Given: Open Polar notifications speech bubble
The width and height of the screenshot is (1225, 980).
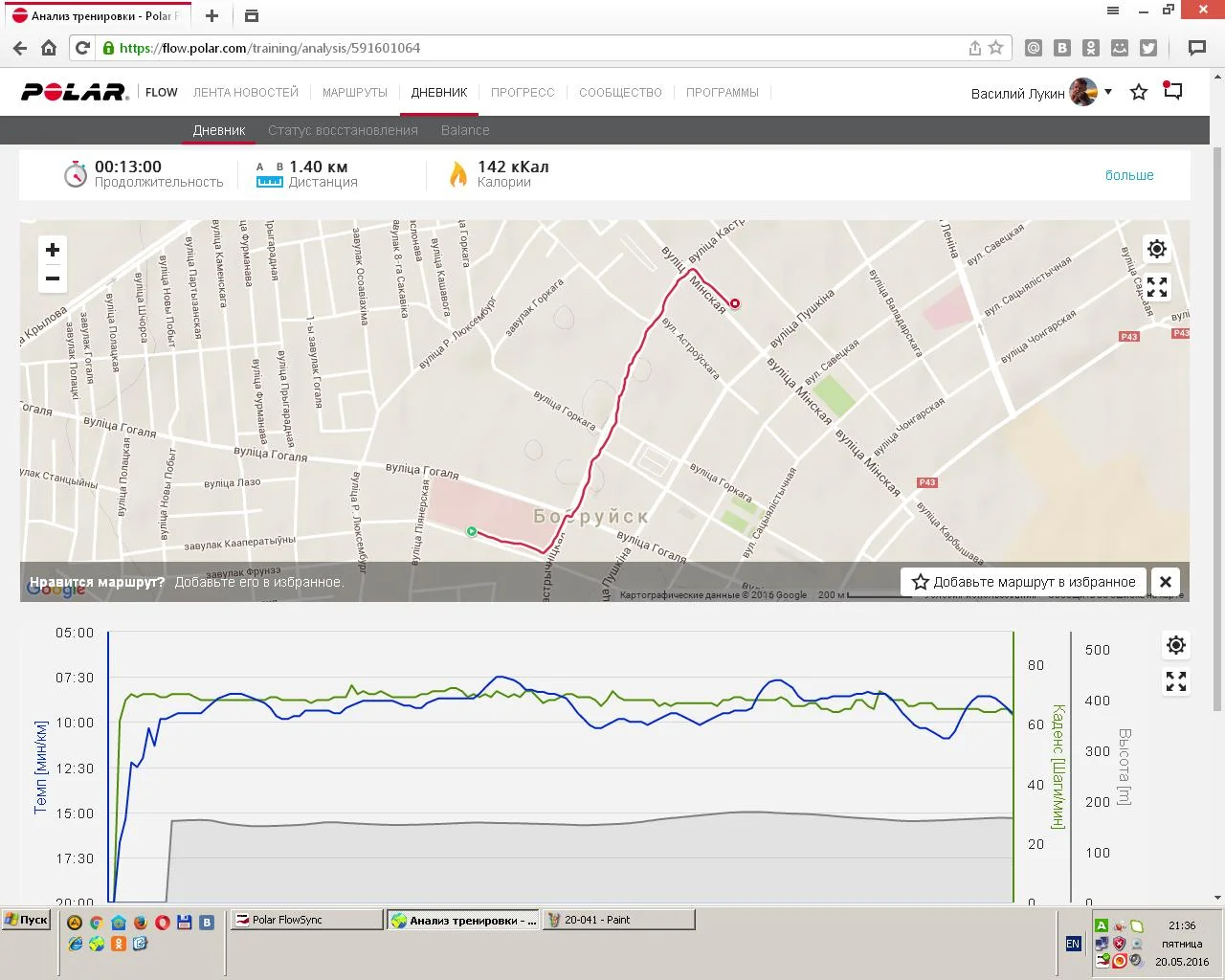Looking at the screenshot, I should coord(1173,92).
